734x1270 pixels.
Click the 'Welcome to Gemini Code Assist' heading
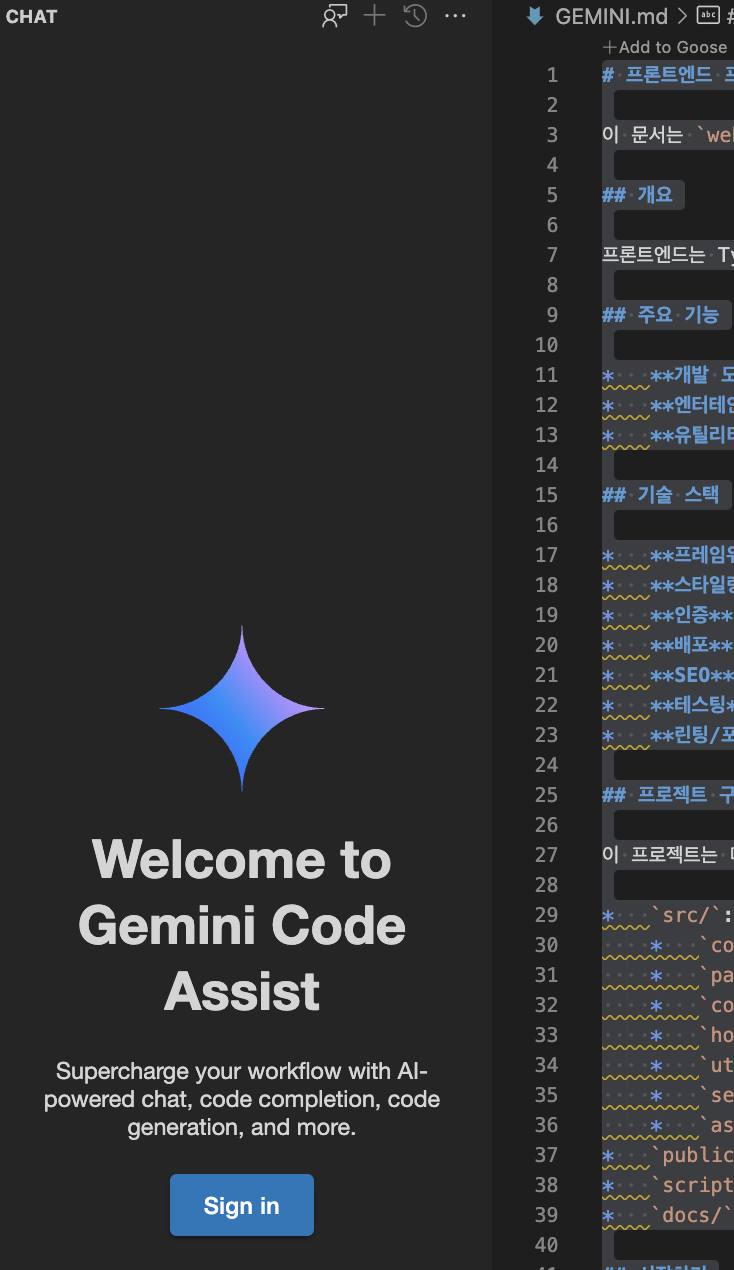point(242,925)
